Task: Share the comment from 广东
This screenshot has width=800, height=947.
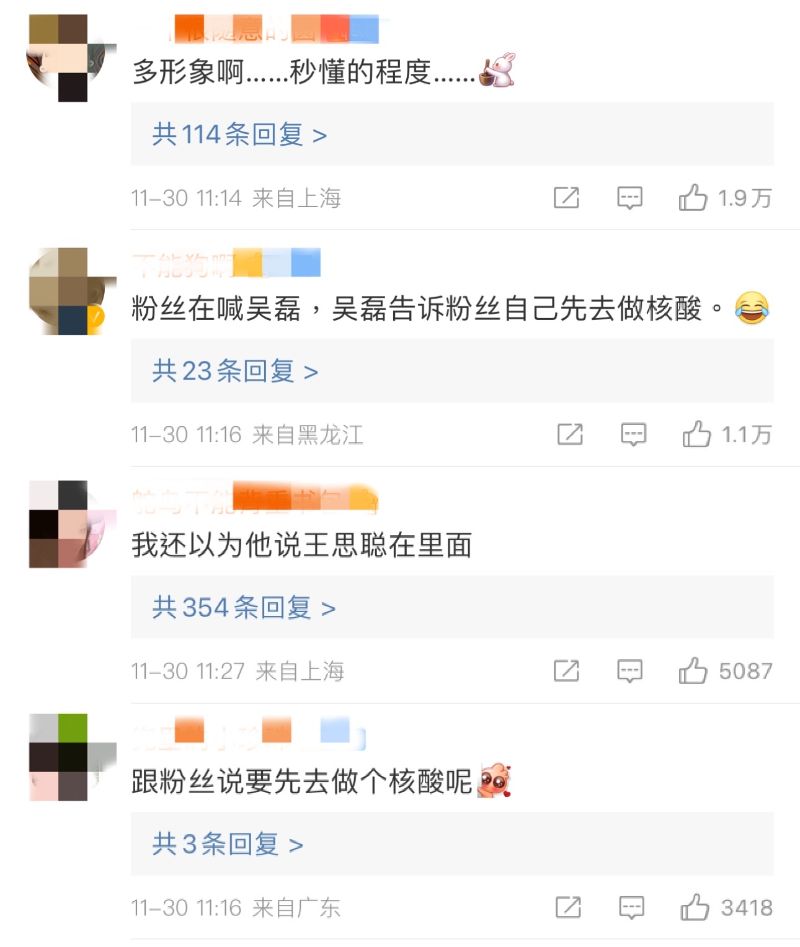Action: (568, 908)
